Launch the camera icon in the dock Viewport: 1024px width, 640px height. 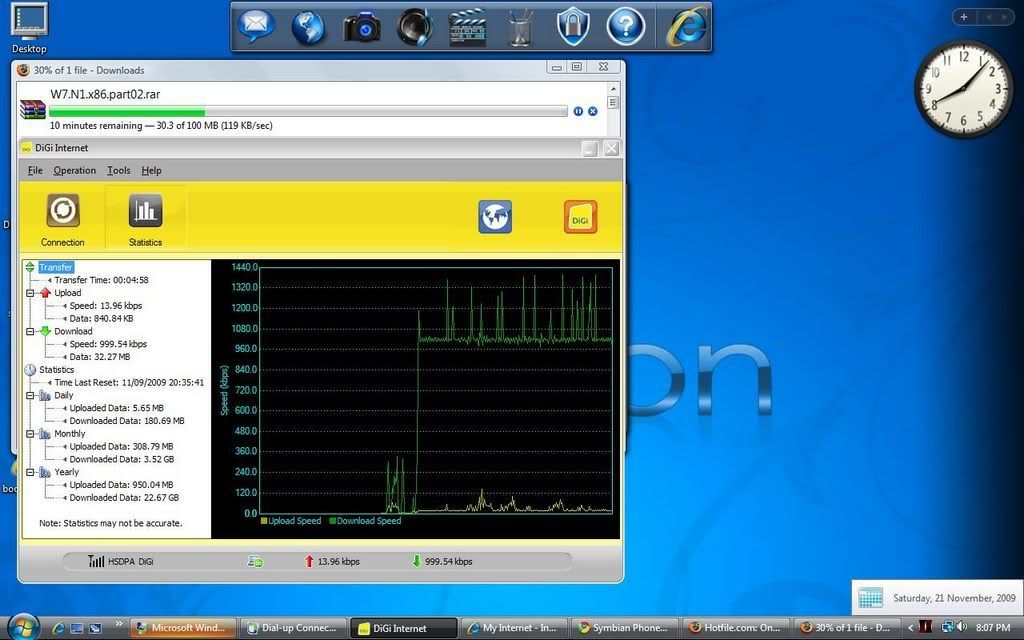click(x=362, y=27)
